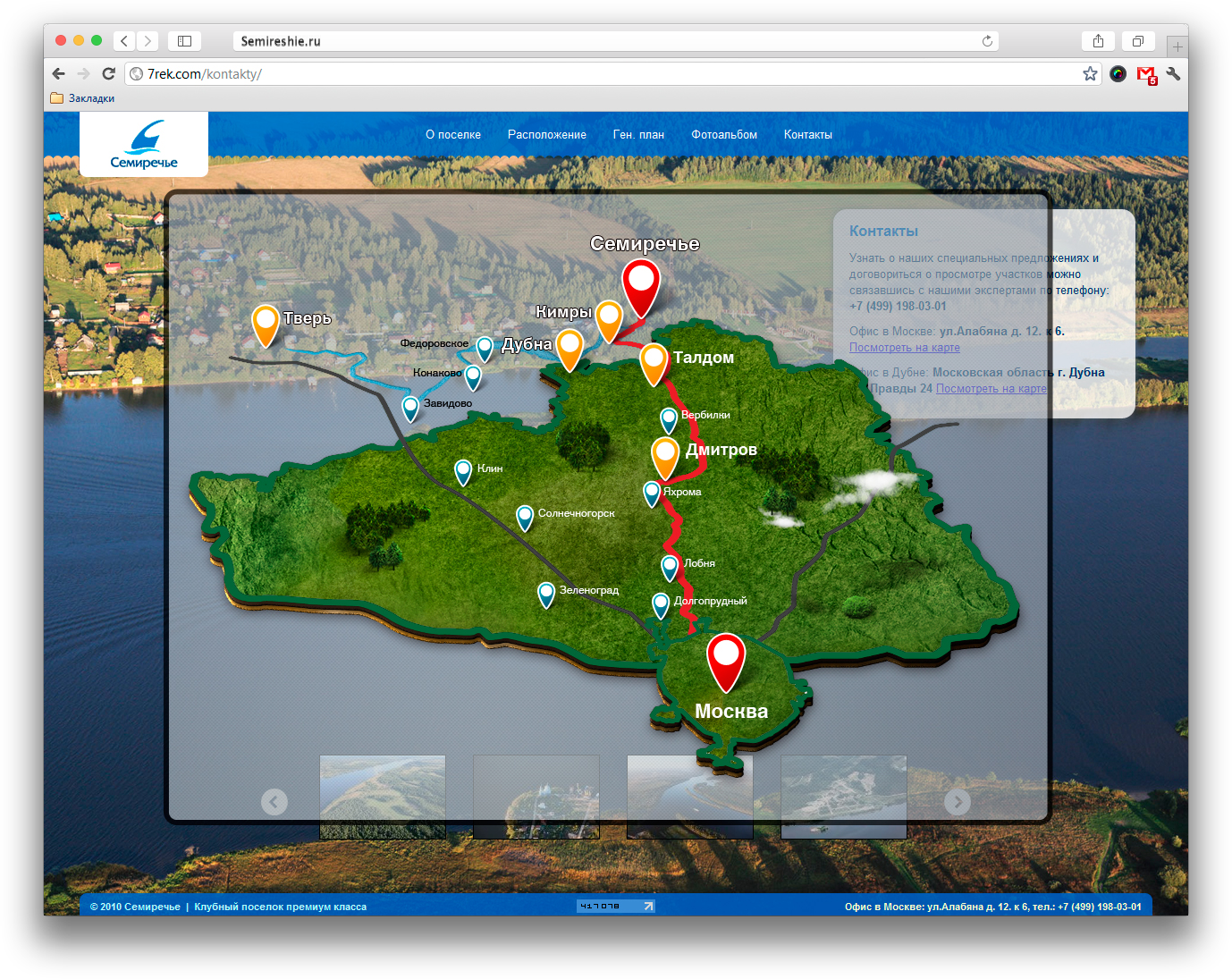Select the blue Конаково map pin

pyautogui.click(x=473, y=377)
